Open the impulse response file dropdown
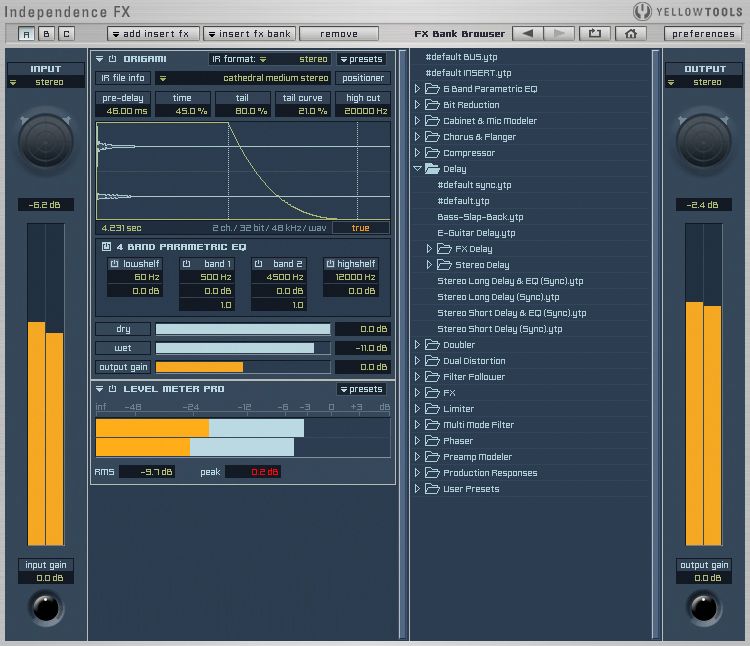 [x=243, y=77]
